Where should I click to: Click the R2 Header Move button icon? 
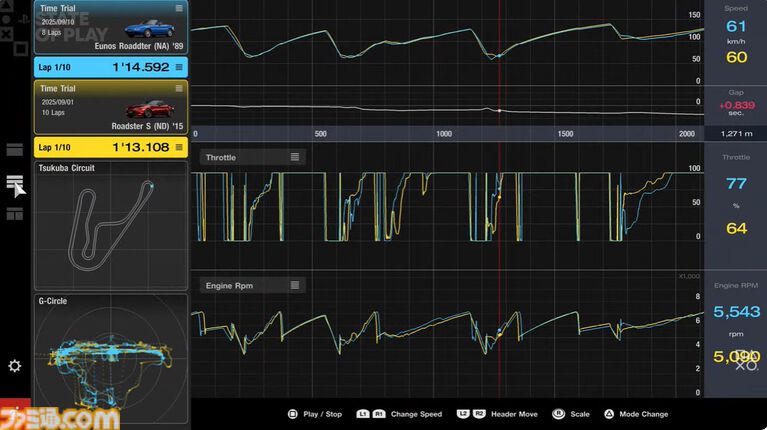[x=479, y=414]
